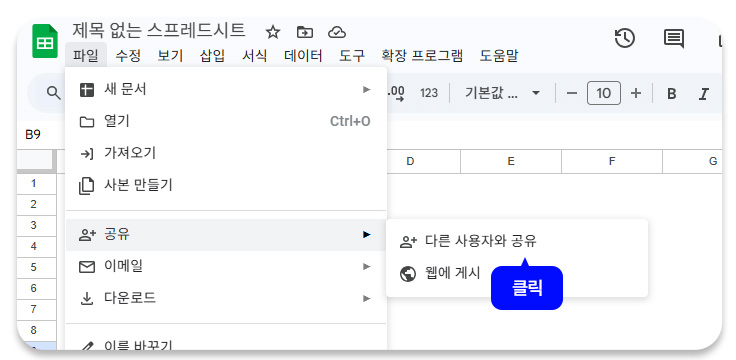Check the cloud document status icon
The image size is (736, 360).
tap(337, 32)
